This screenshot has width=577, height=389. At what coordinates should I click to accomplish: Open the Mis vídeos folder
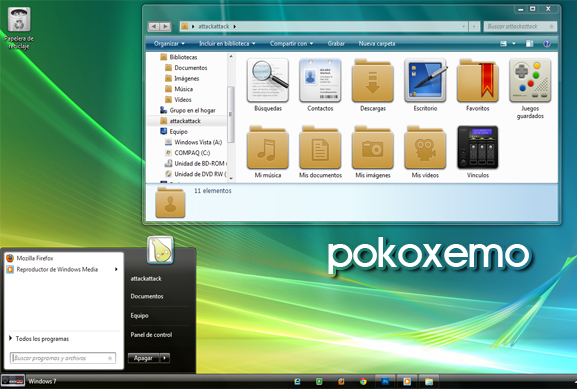coord(425,148)
